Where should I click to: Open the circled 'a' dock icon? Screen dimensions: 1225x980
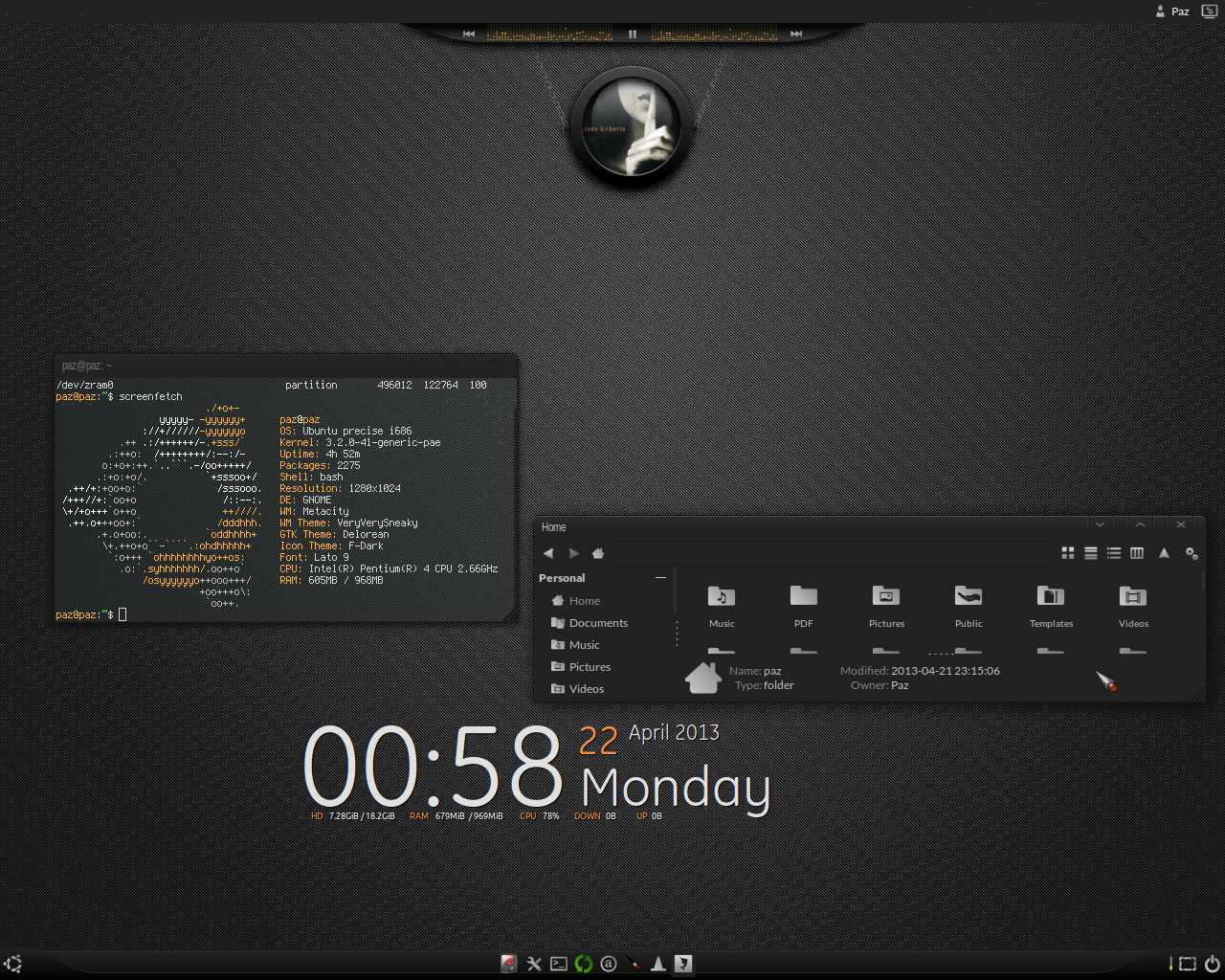(x=609, y=964)
